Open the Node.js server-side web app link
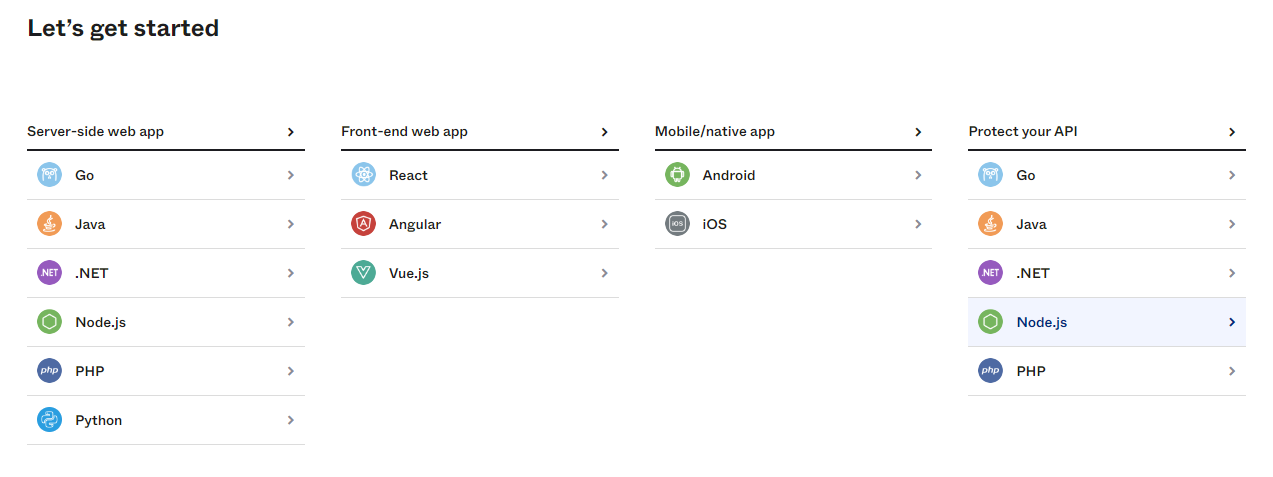 coord(166,322)
